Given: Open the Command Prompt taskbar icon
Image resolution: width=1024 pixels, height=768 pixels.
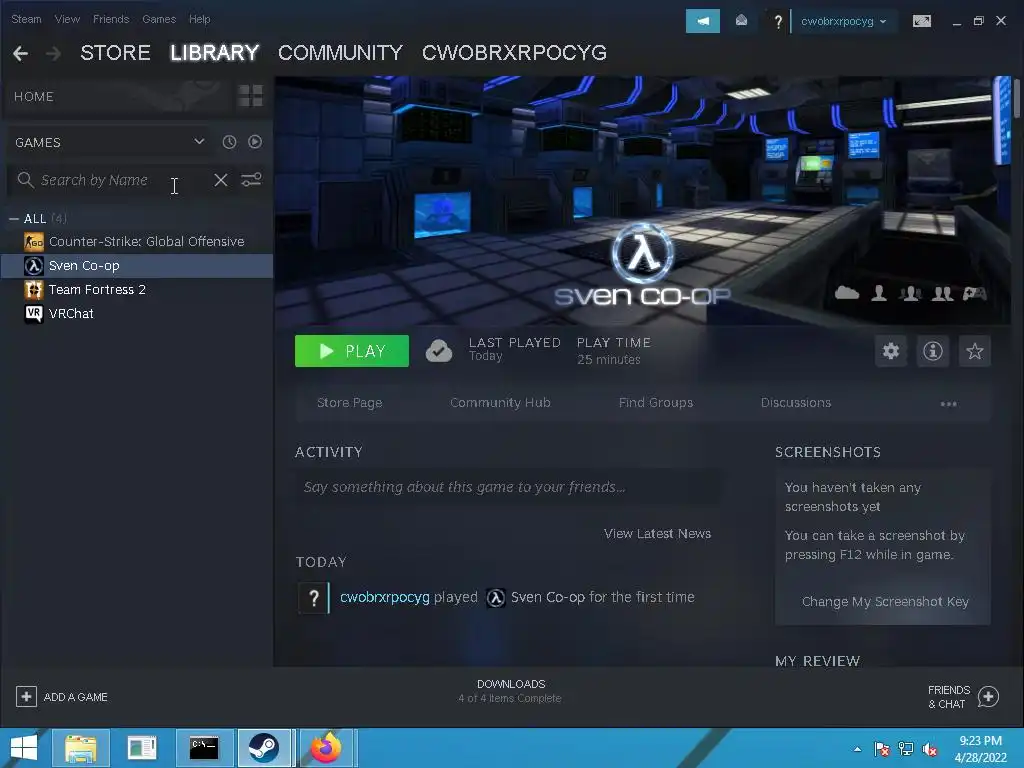Looking at the screenshot, I should point(204,748).
